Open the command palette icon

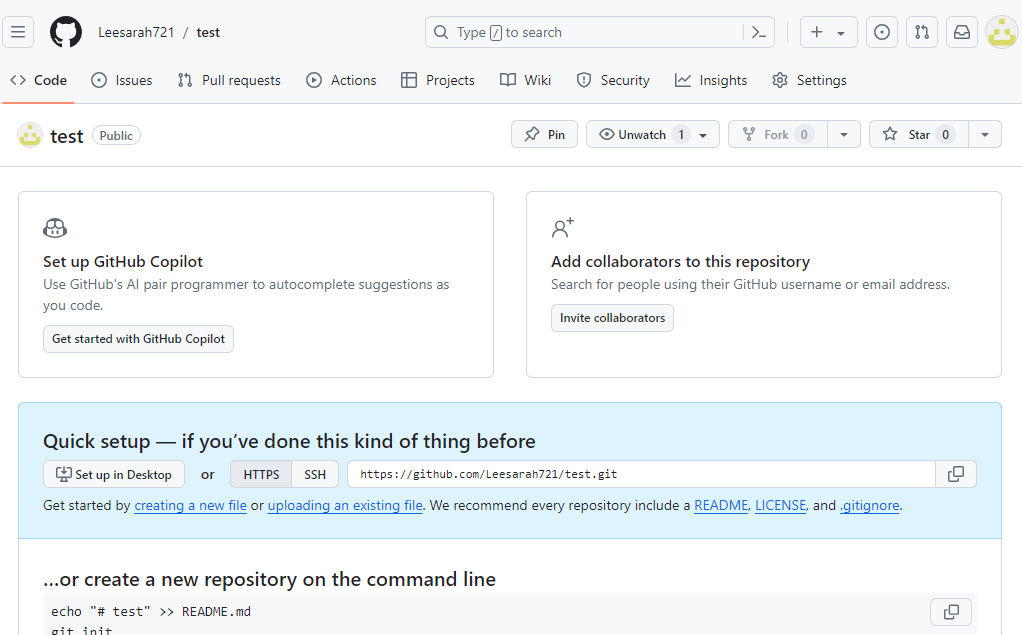pyautogui.click(x=759, y=32)
